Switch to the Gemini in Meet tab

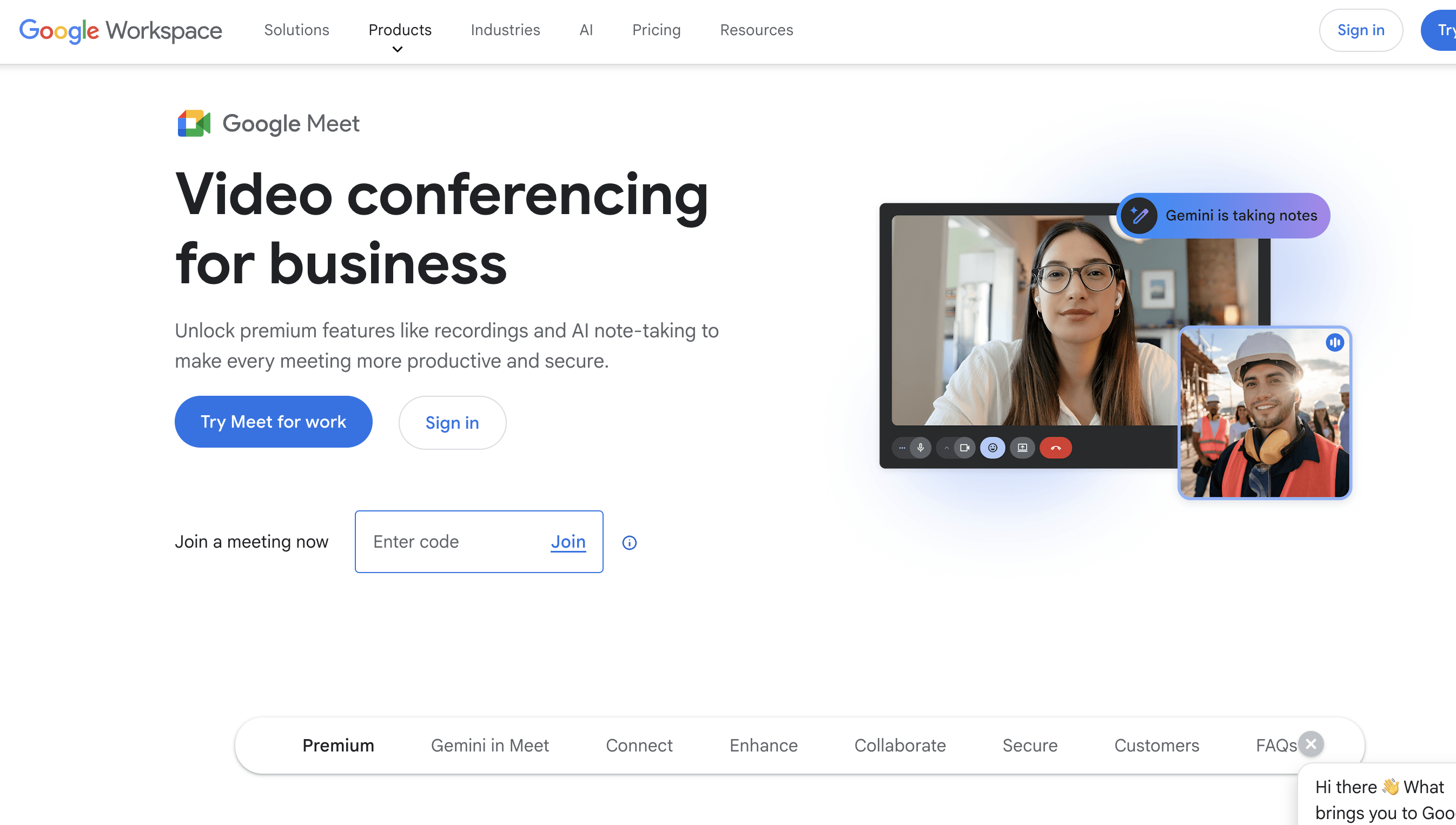pyautogui.click(x=489, y=745)
